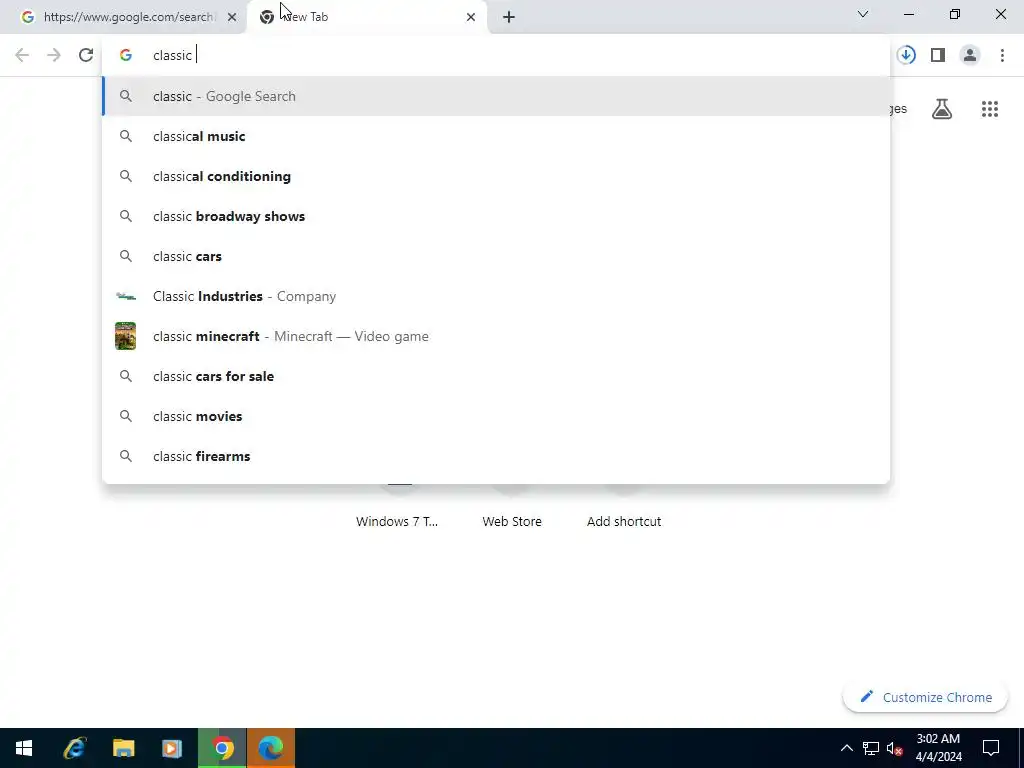Click the address bar text field
The height and width of the screenshot is (768, 1024).
(496, 55)
